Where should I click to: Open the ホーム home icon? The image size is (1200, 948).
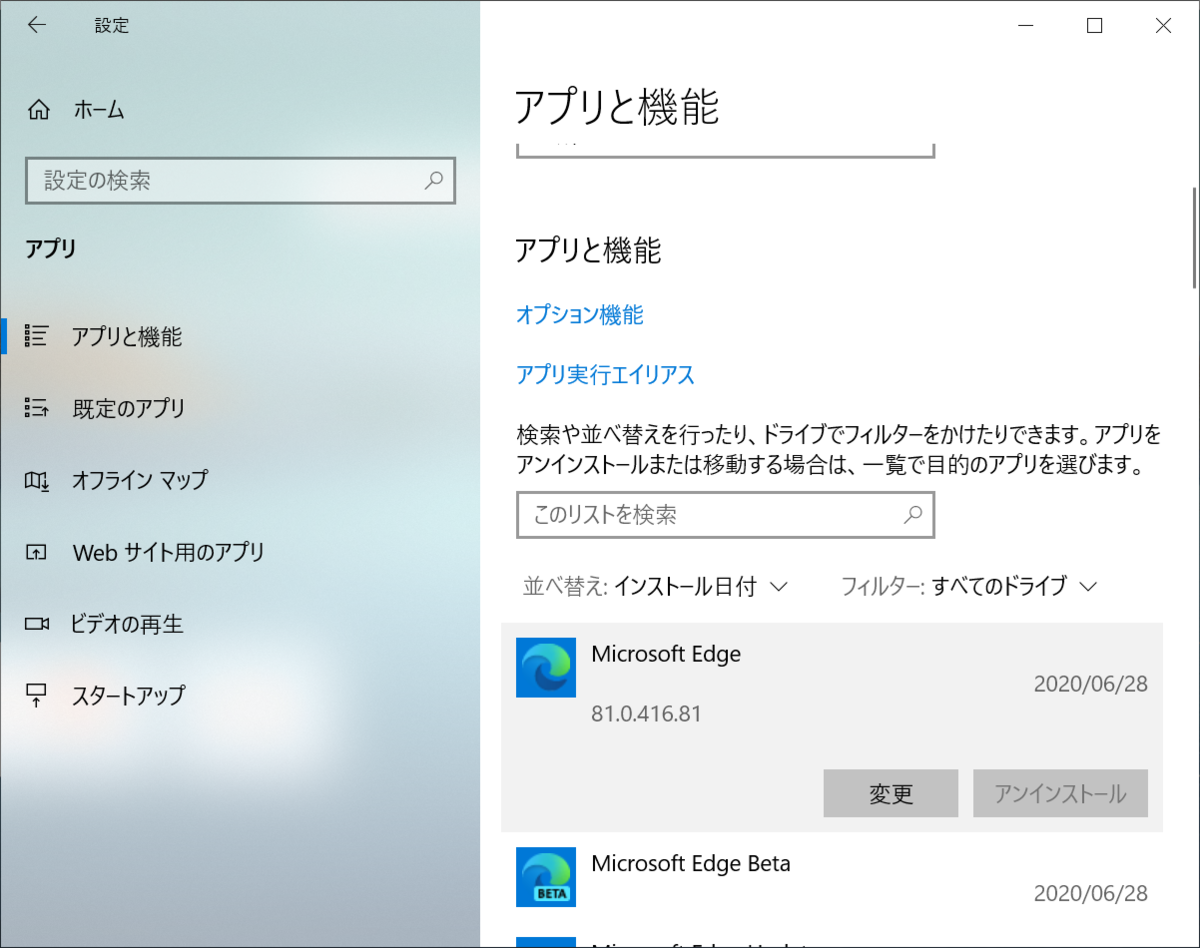[x=38, y=110]
